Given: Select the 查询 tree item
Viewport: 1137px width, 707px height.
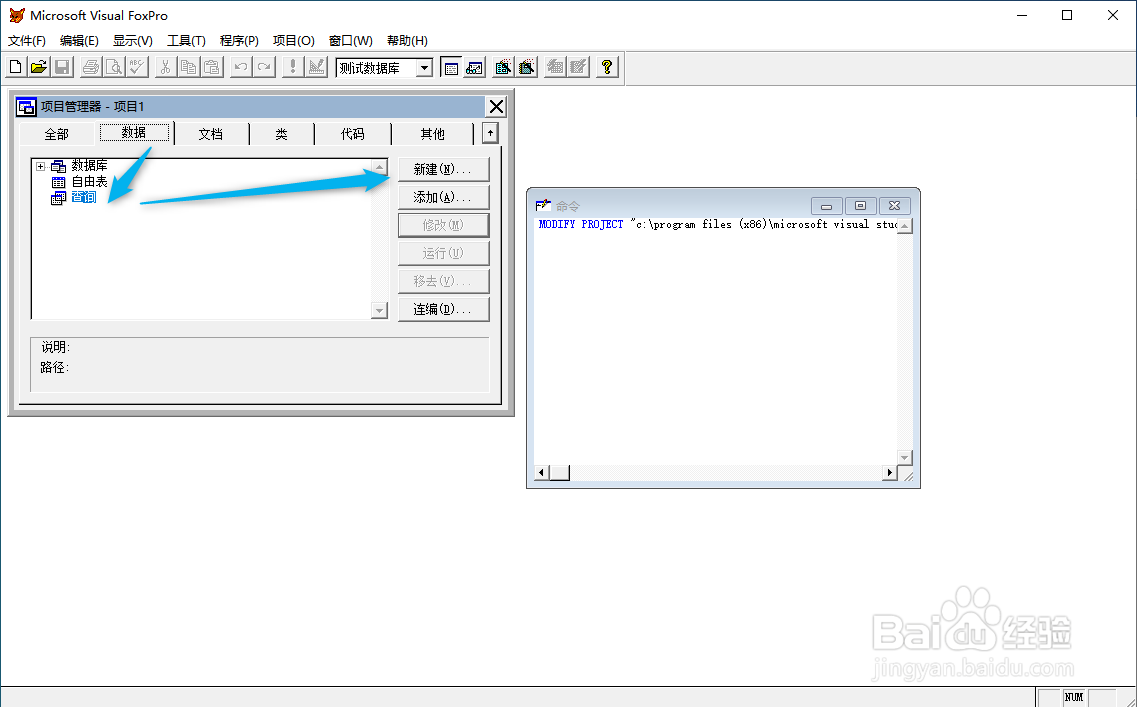Looking at the screenshot, I should pos(83,197).
